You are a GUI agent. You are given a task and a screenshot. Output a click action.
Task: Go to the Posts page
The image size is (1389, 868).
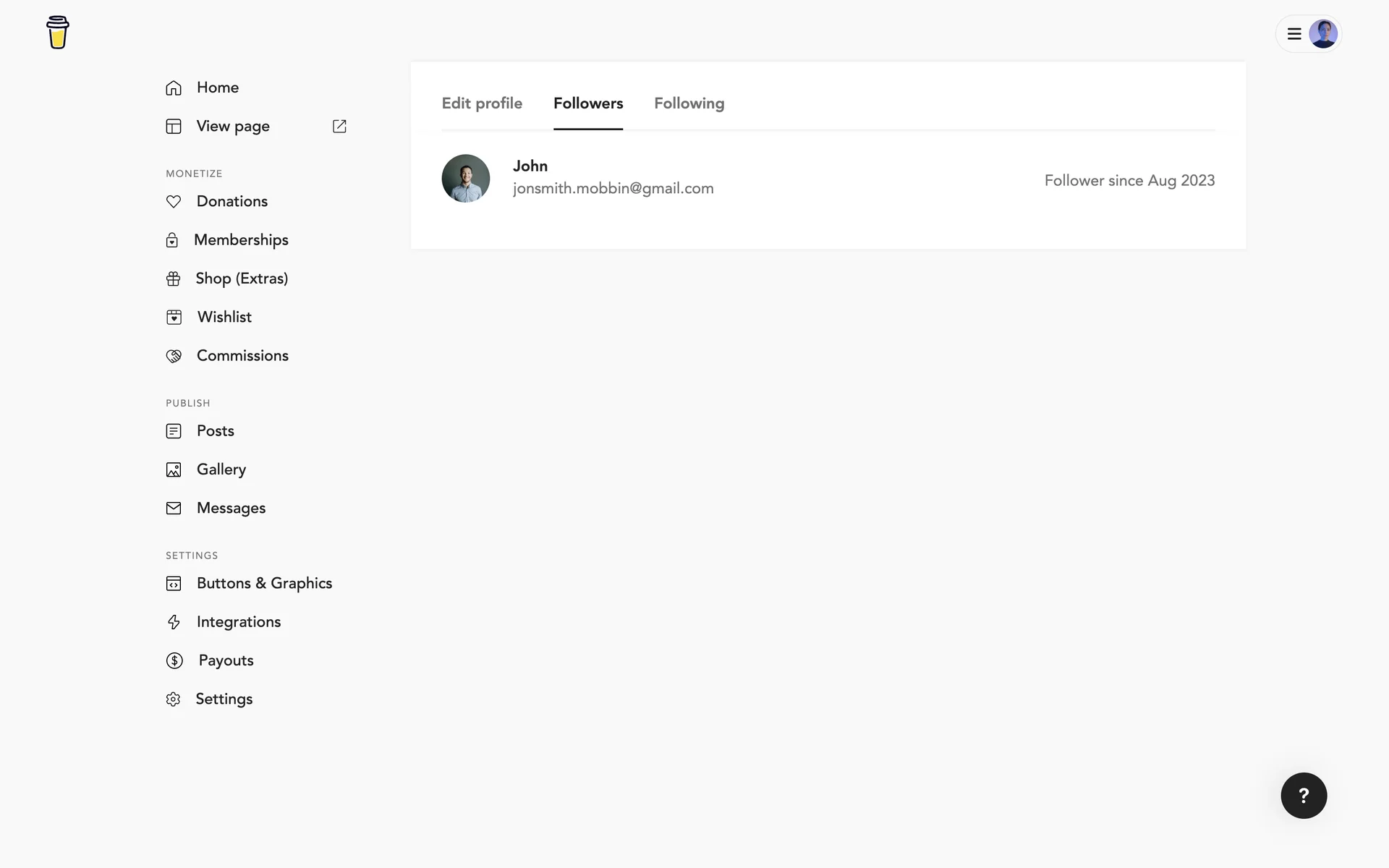coord(216,431)
